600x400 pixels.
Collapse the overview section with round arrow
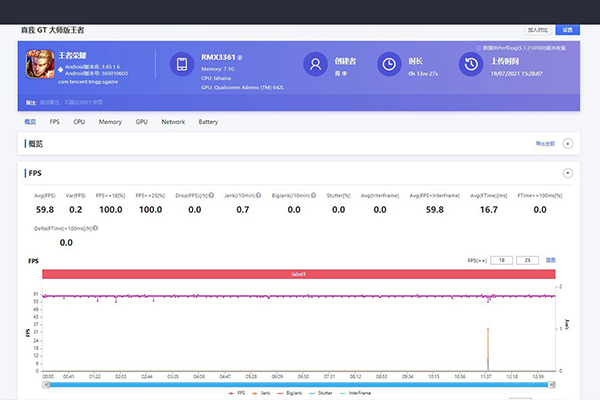(x=567, y=144)
